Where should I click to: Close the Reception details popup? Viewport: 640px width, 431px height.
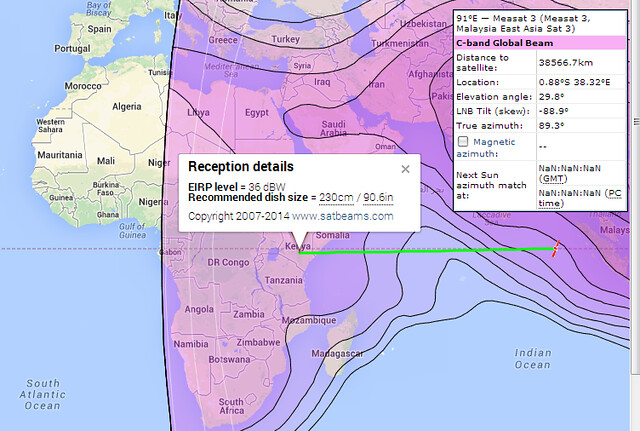click(x=405, y=169)
